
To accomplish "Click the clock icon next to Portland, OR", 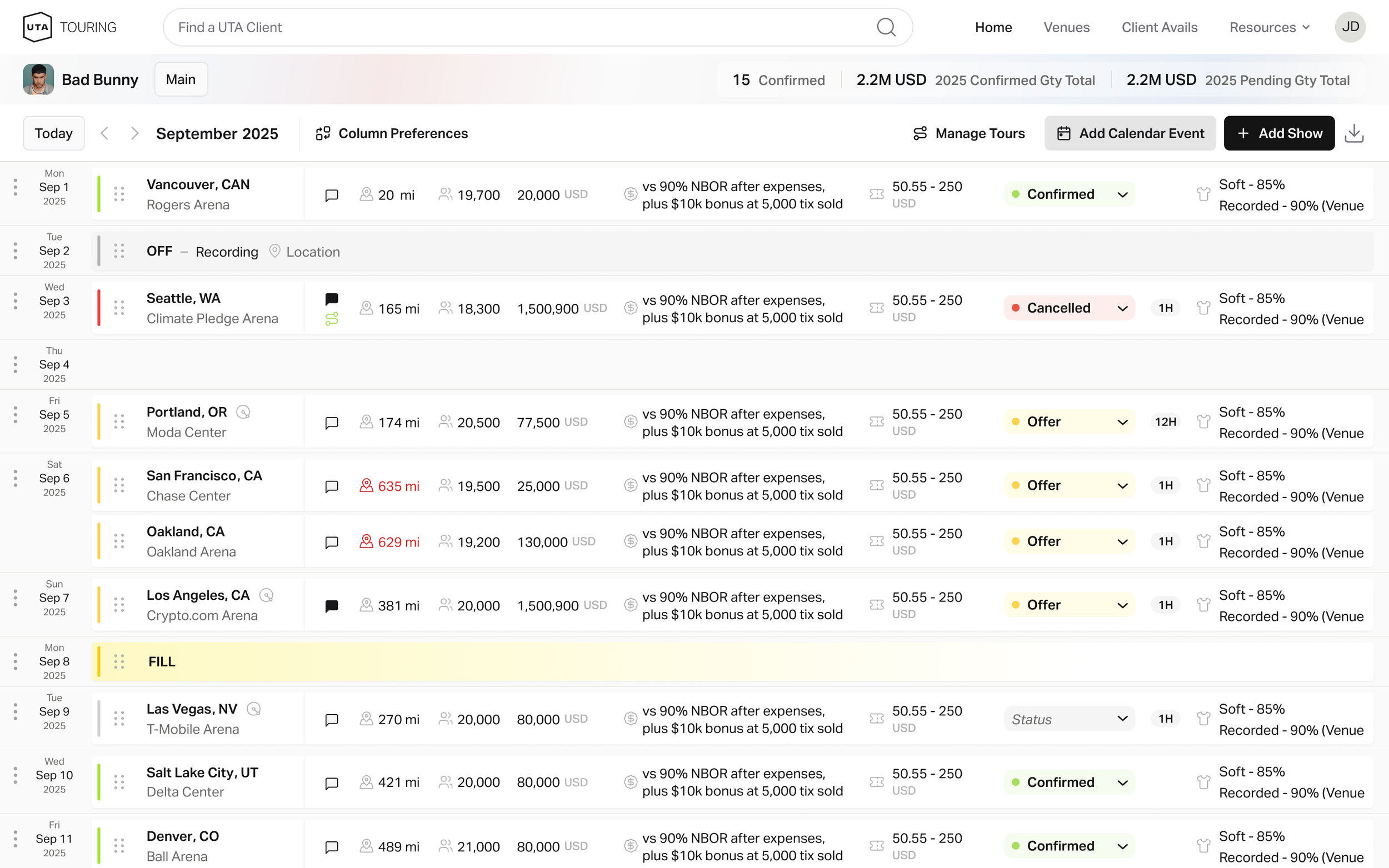I will click(243, 412).
